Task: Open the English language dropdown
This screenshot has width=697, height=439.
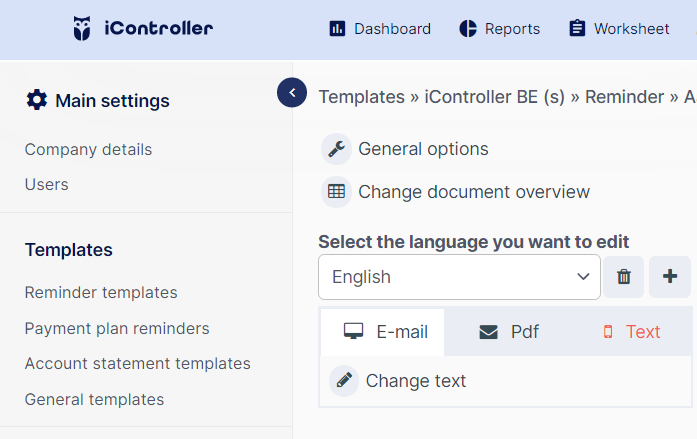Action: [459, 277]
